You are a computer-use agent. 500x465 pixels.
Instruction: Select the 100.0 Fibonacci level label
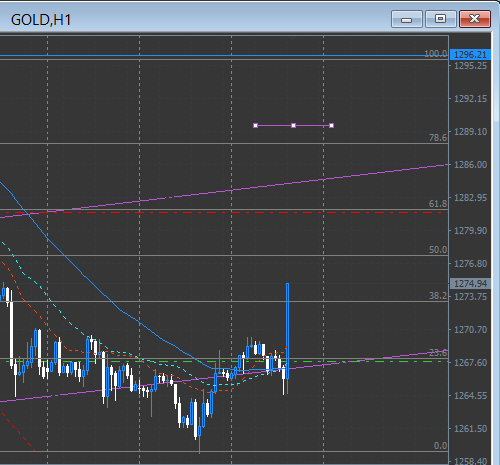tap(436, 54)
